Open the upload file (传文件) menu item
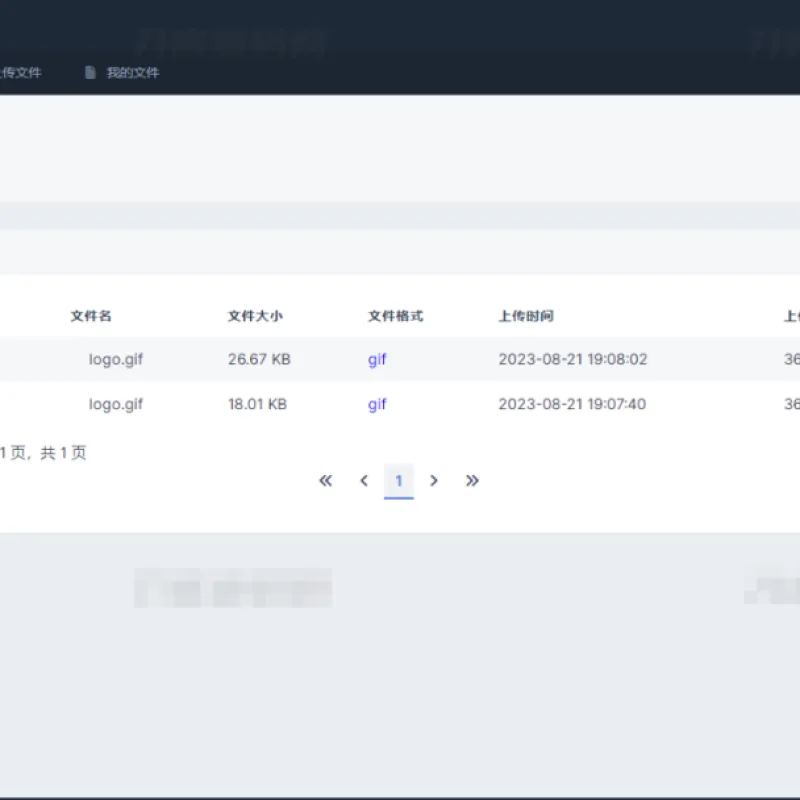This screenshot has width=800, height=800. click(x=20, y=73)
